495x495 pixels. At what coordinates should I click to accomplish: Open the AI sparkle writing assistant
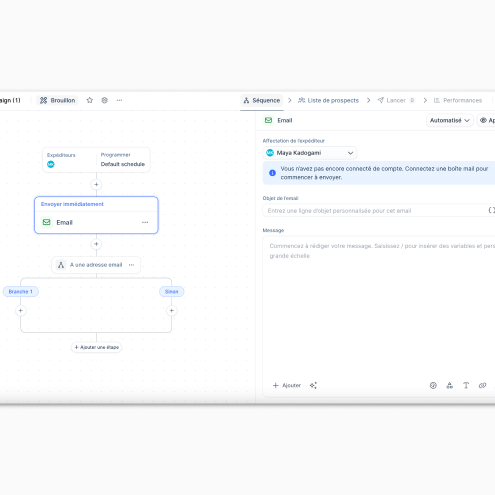coord(313,385)
